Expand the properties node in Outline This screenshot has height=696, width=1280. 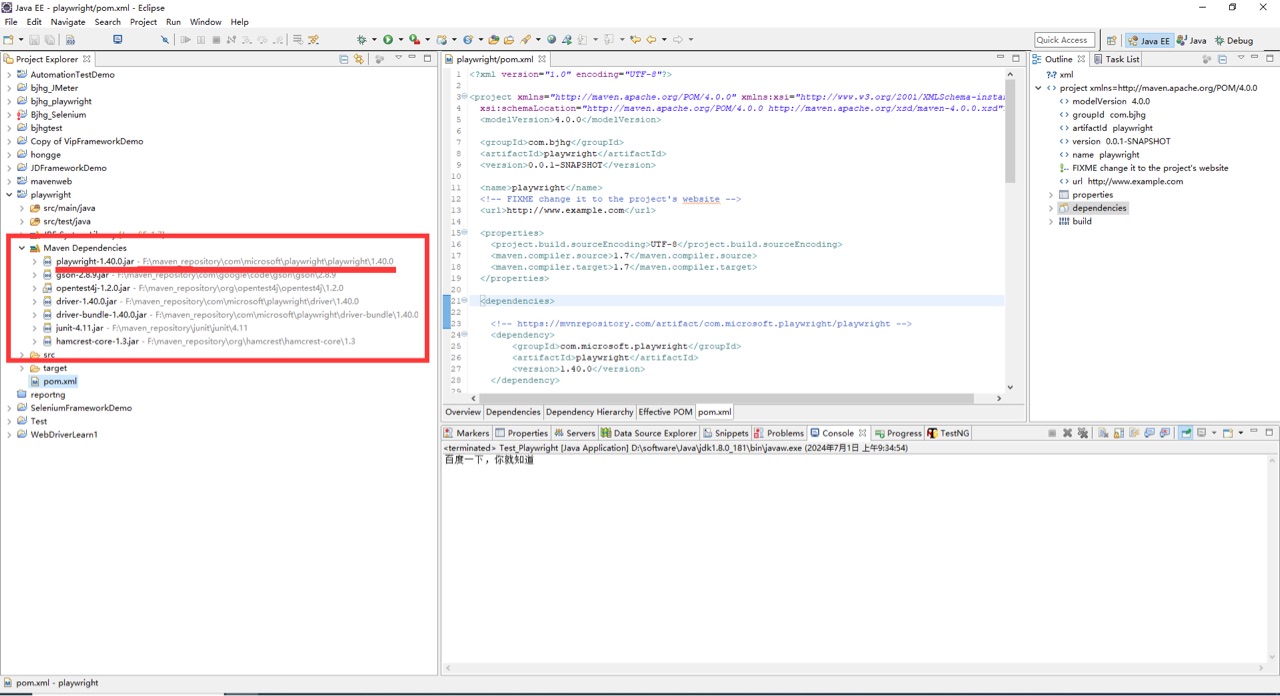1051,195
